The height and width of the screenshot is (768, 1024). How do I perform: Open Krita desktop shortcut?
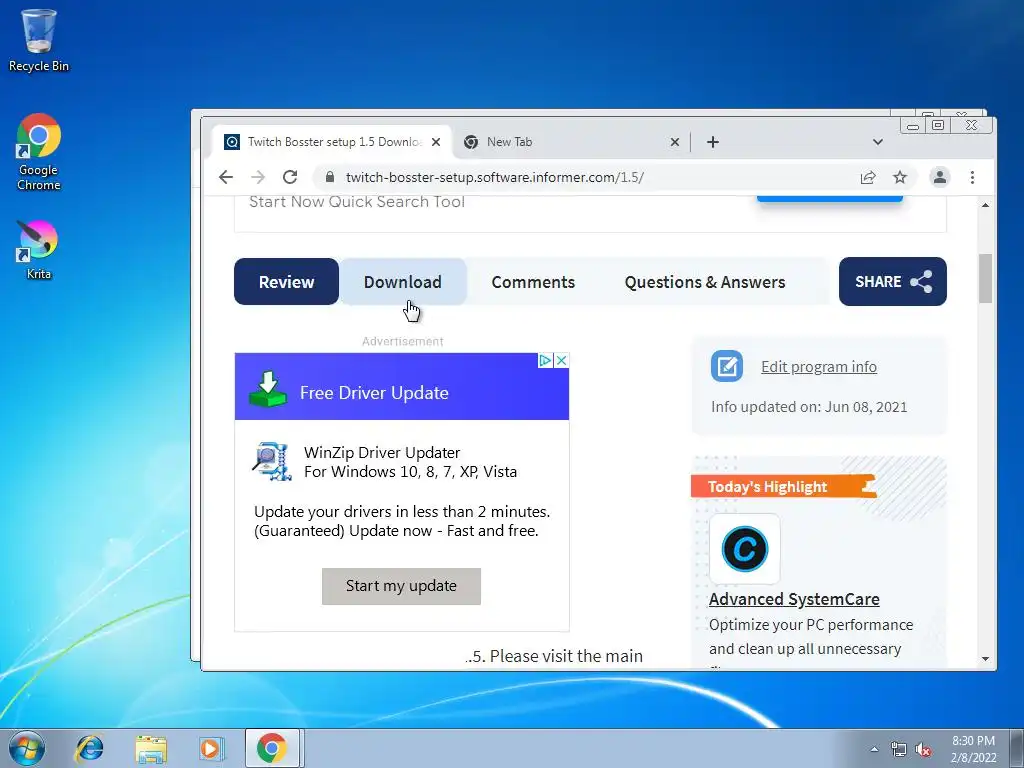pos(39,249)
